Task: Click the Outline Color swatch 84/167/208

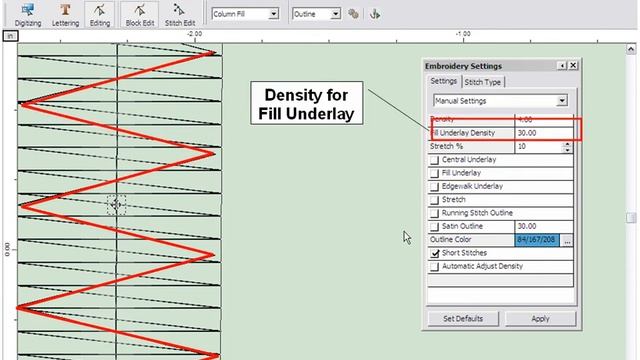Action: [x=538, y=240]
